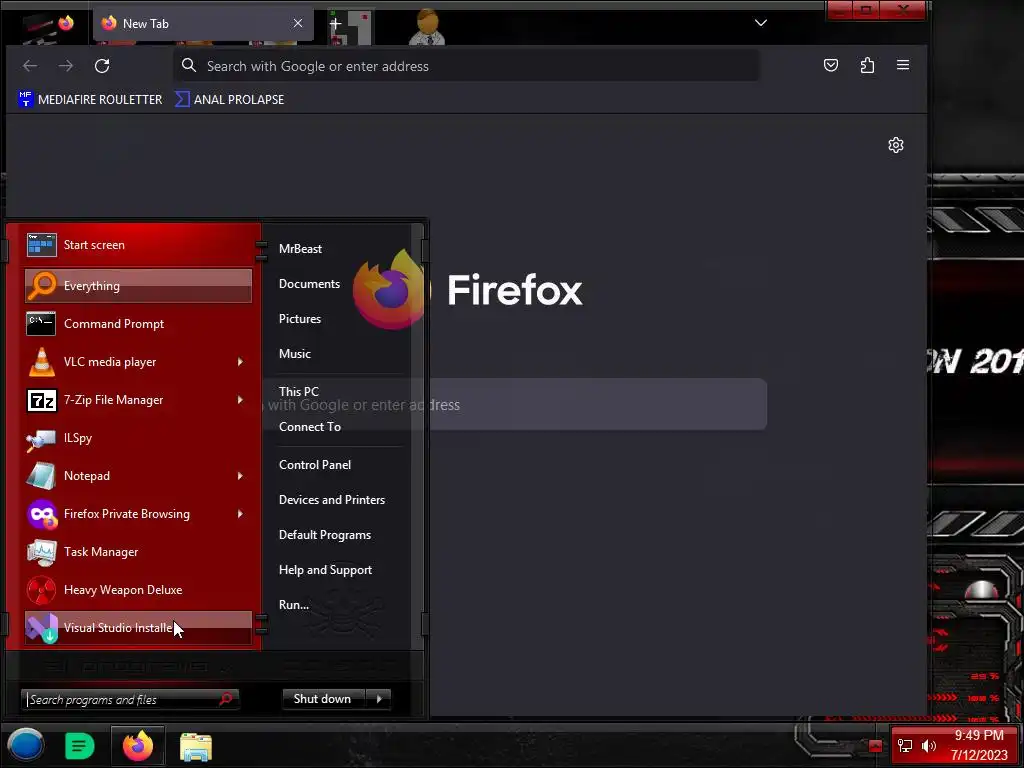
Task: Launch Everything search program
Action: [x=138, y=285]
